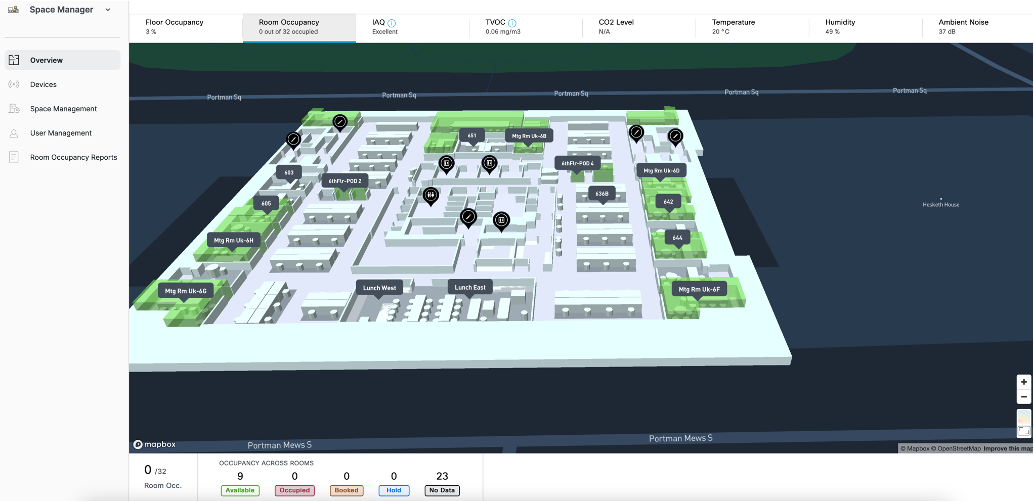This screenshot has width=1034, height=502.
Task: Click the Available status legend badge
Action: coord(240,490)
